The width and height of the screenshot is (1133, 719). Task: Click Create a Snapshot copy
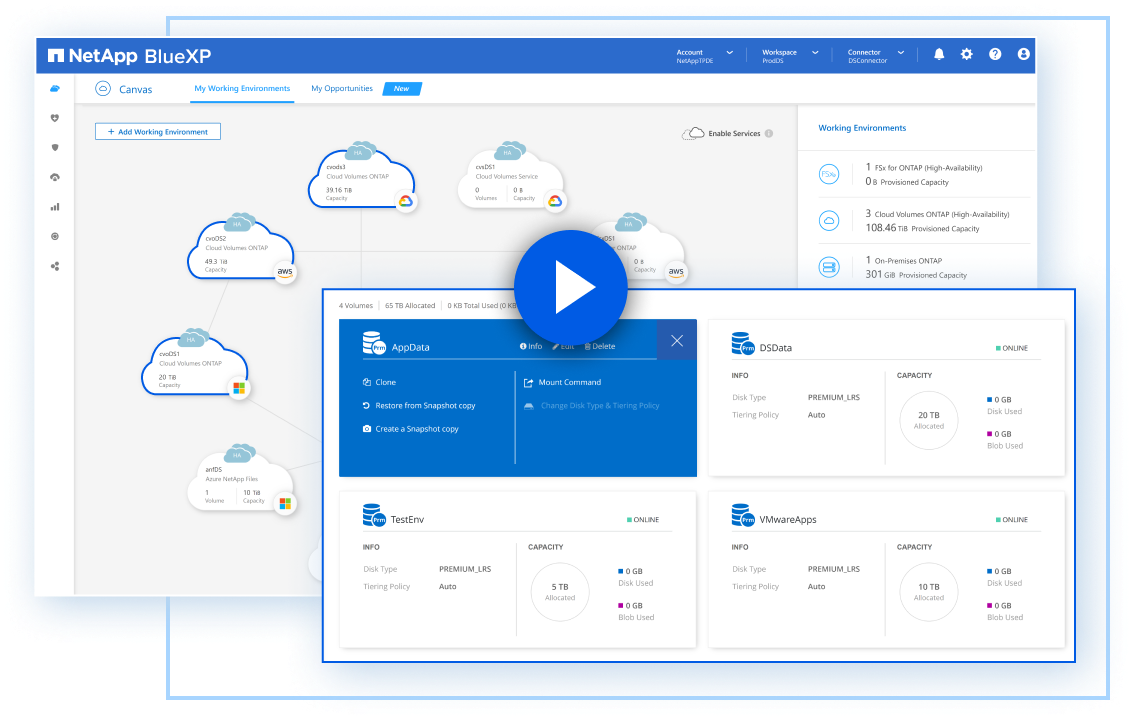click(x=416, y=429)
